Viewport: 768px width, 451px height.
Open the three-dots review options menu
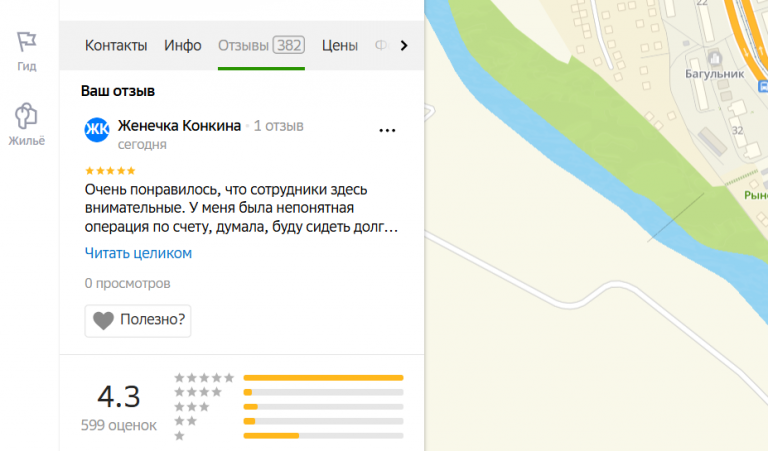pos(387,130)
